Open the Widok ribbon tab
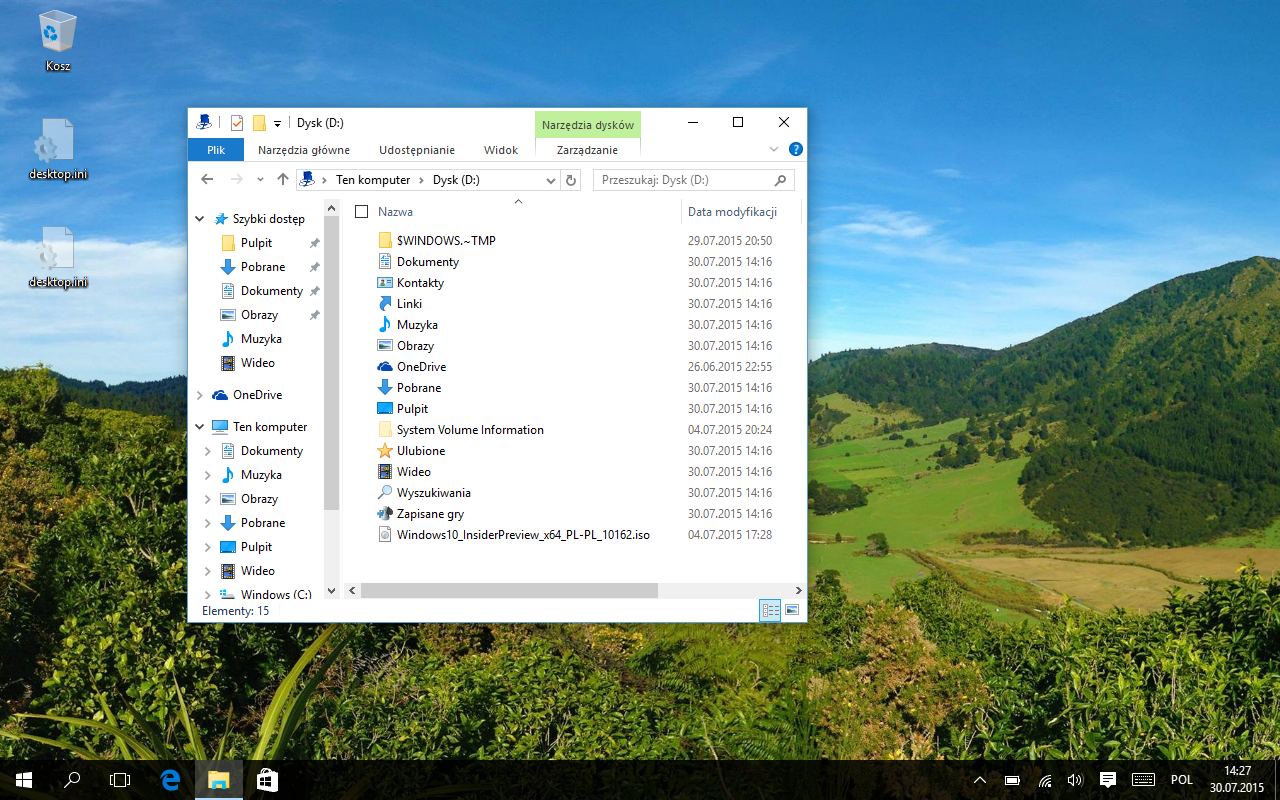This screenshot has height=800, width=1280. tap(500, 150)
